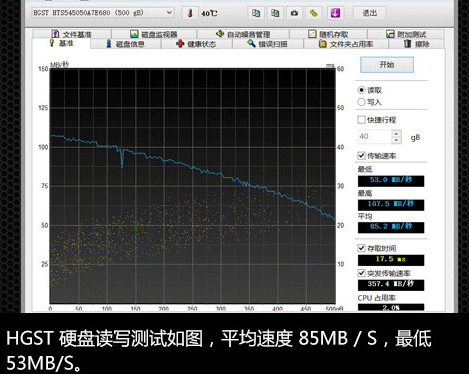
Task: Click the thermometer temperature icon
Action: click(x=190, y=13)
